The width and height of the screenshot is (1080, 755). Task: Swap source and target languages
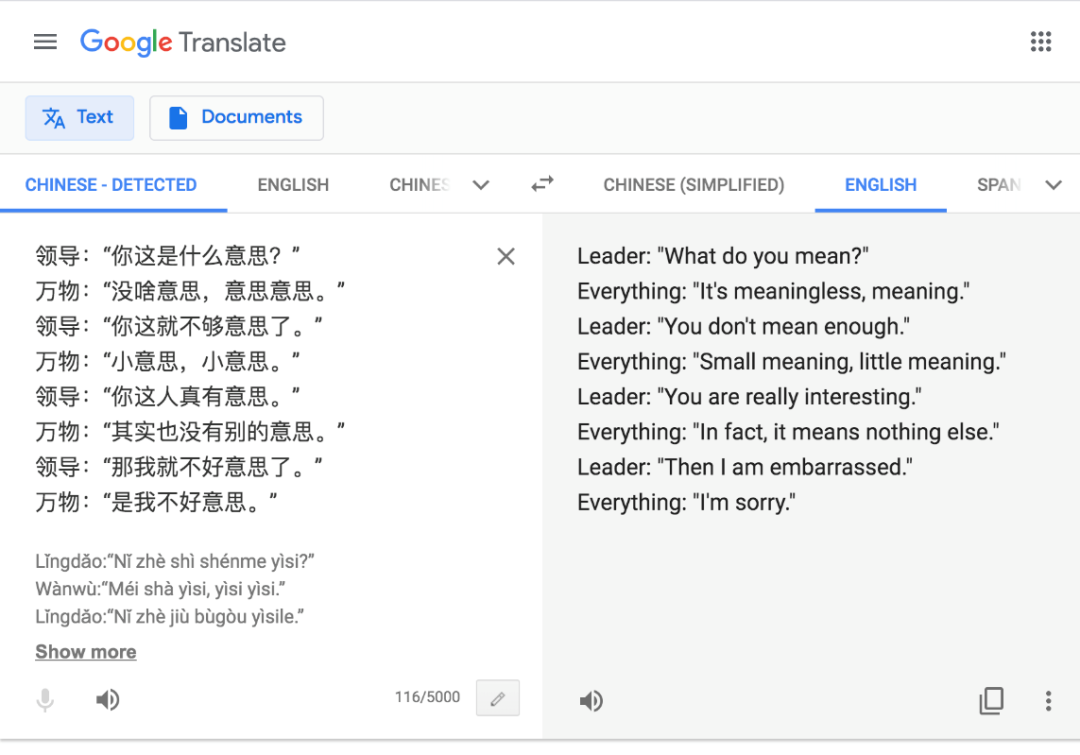pyautogui.click(x=542, y=184)
